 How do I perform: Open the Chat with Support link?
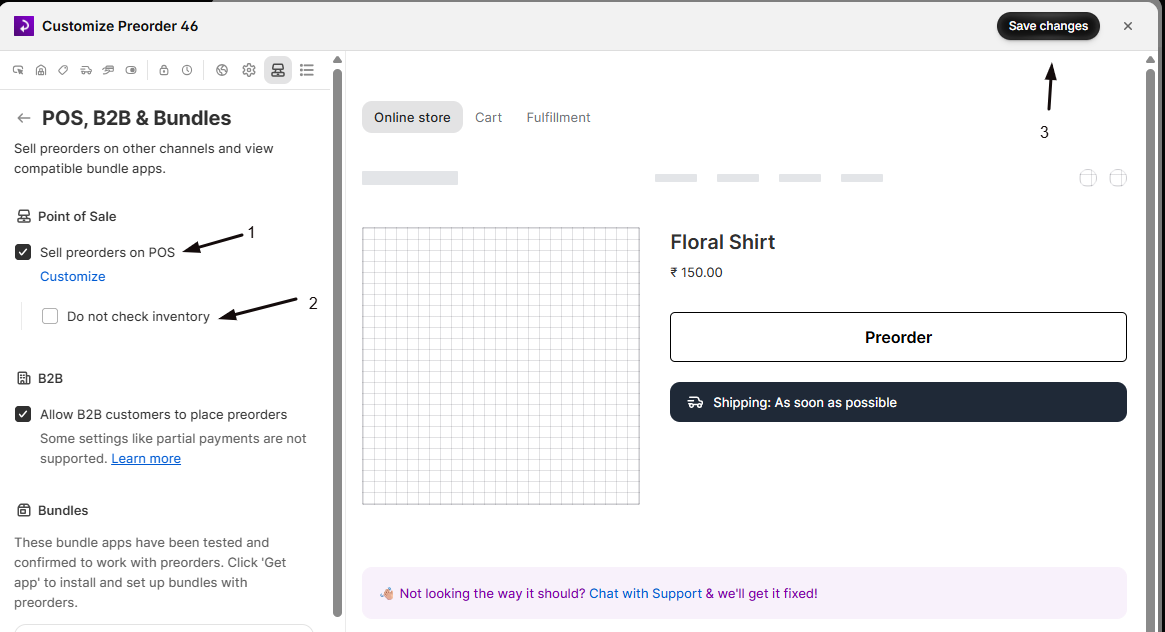click(646, 593)
